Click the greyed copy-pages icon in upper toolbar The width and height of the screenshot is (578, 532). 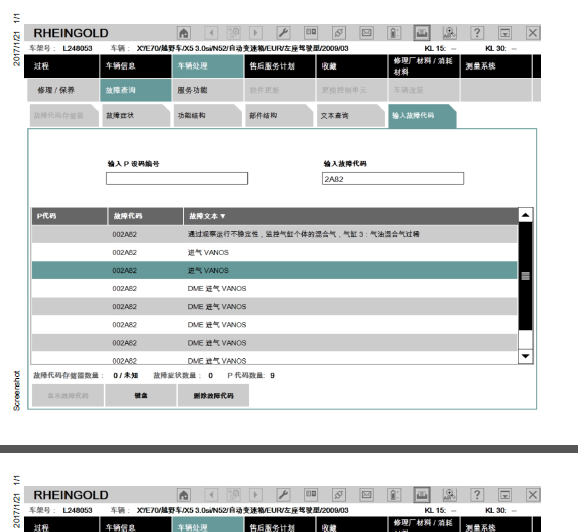pyautogui.click(x=234, y=33)
